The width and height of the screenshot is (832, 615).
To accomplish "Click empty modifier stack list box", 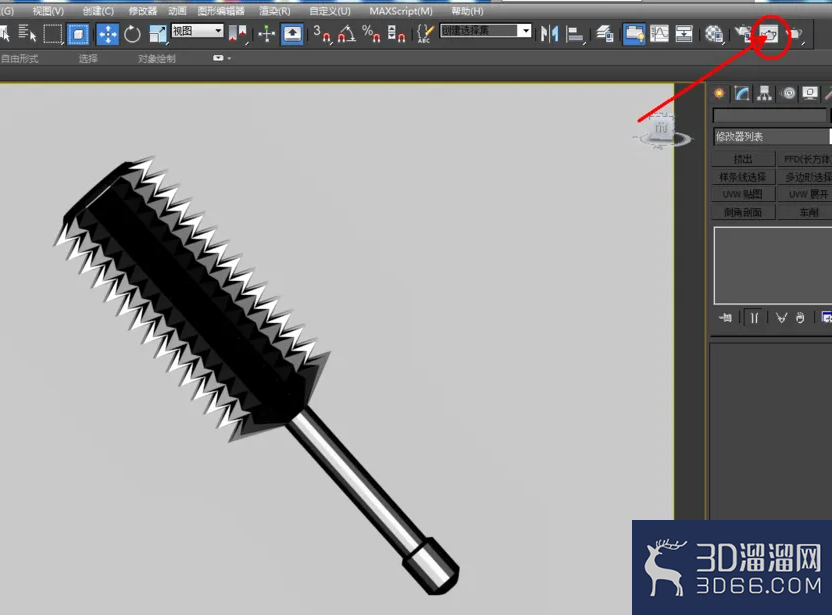I will [773, 266].
